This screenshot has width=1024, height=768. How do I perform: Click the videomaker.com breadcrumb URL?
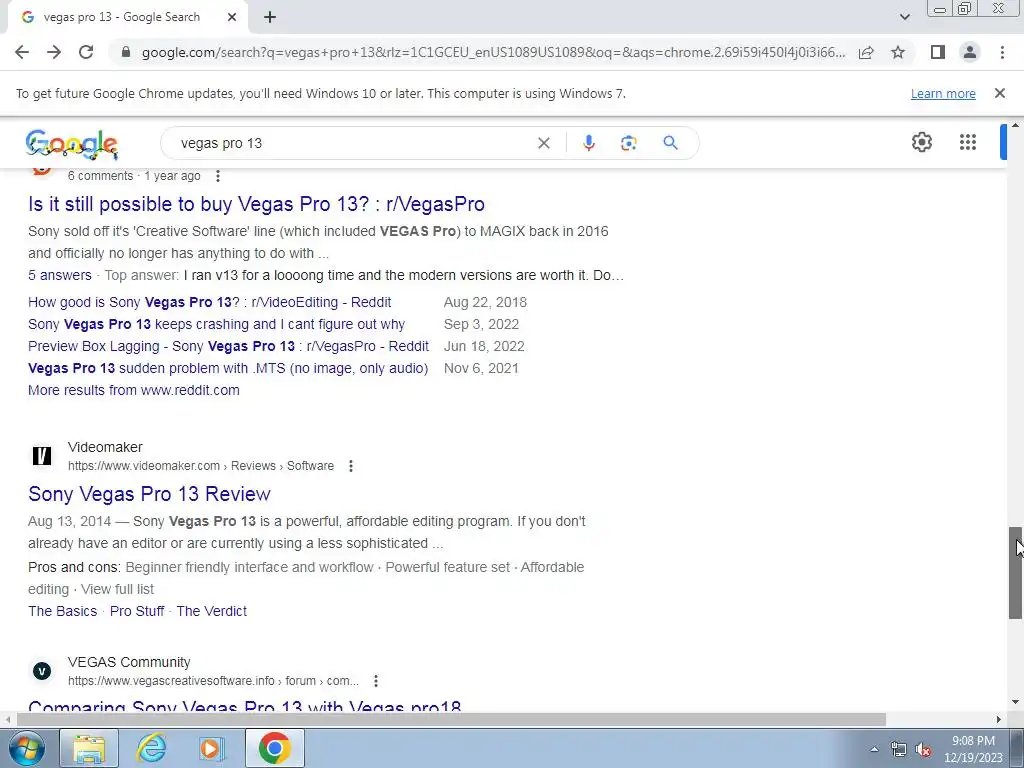point(200,466)
